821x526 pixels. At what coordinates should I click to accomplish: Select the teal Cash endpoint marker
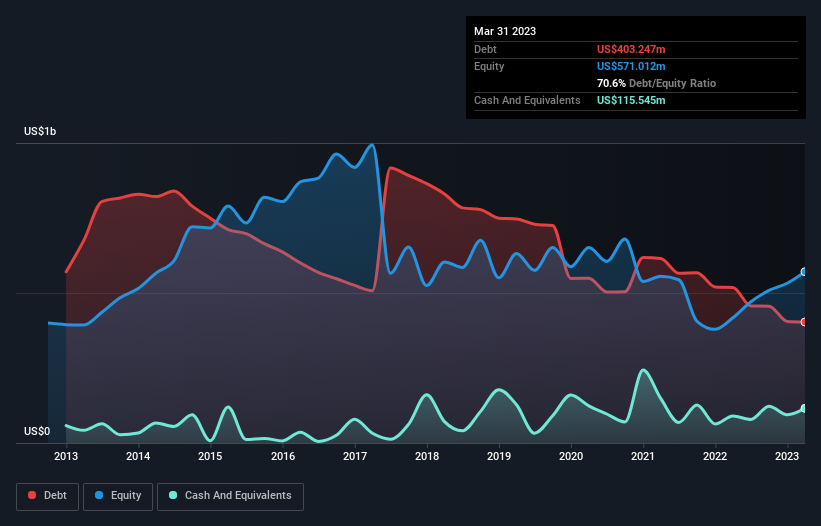(x=804, y=408)
